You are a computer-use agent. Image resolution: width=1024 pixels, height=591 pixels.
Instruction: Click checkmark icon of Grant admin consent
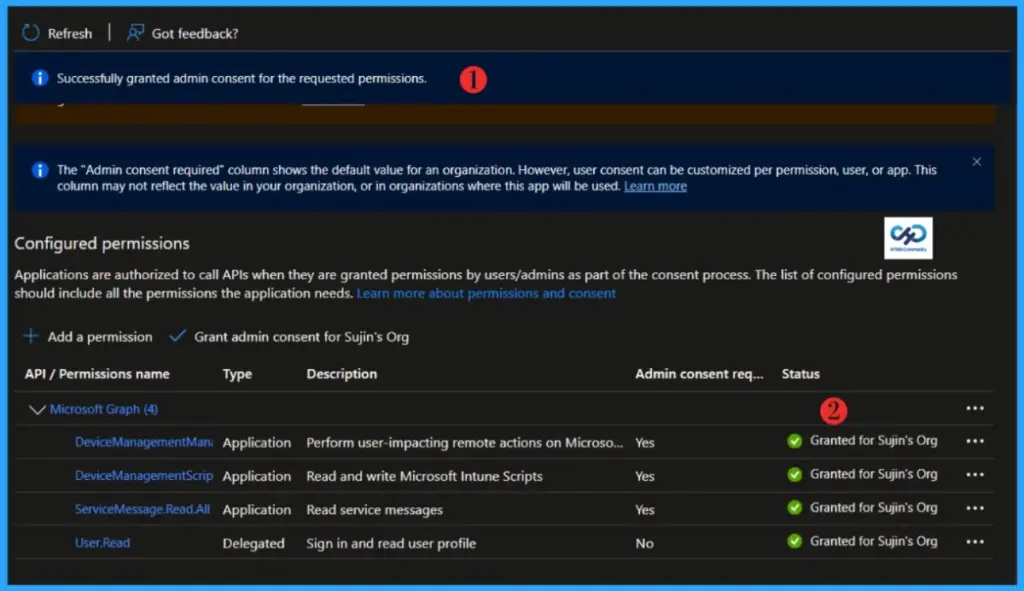(178, 336)
